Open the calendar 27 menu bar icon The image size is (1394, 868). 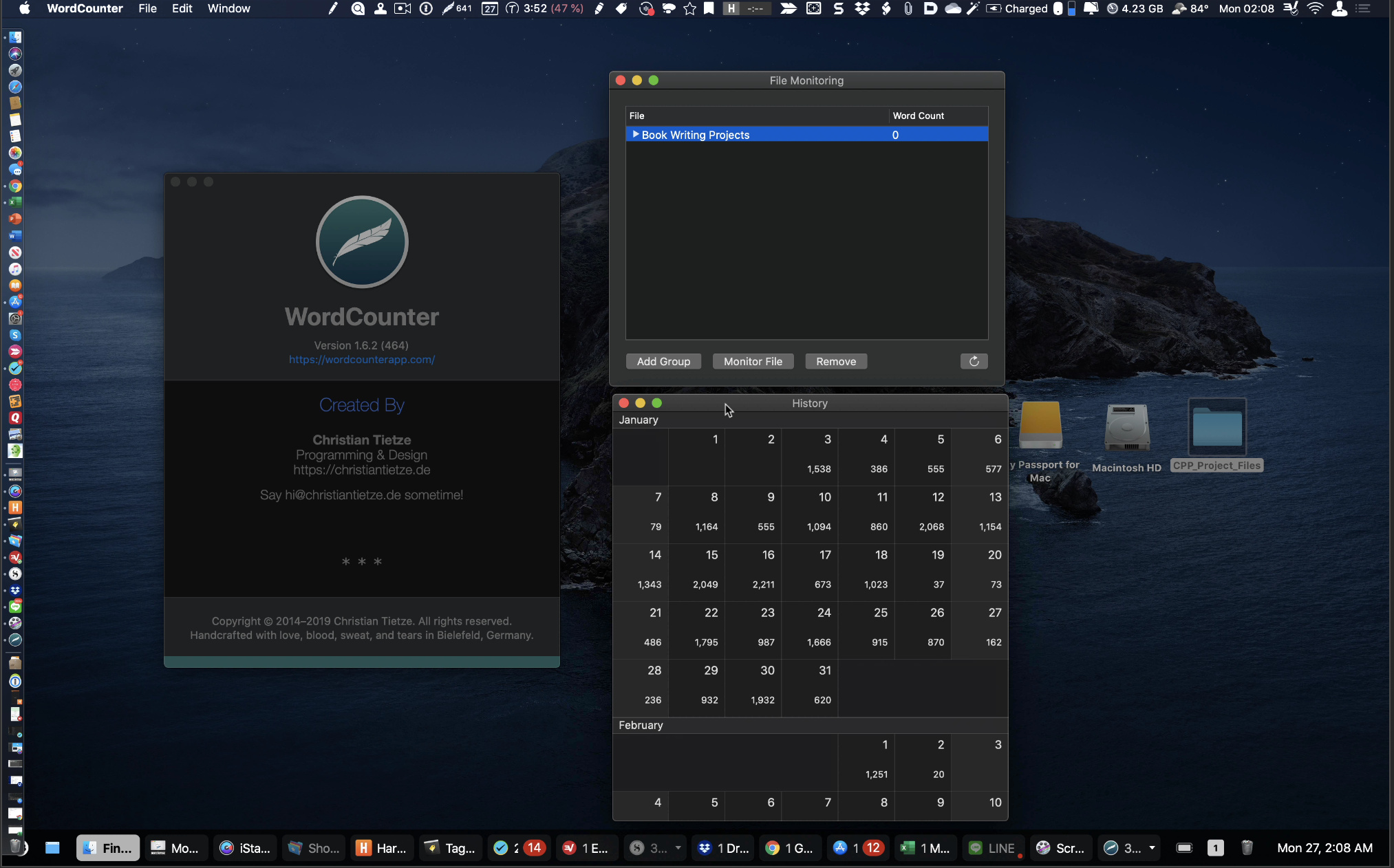[490, 8]
